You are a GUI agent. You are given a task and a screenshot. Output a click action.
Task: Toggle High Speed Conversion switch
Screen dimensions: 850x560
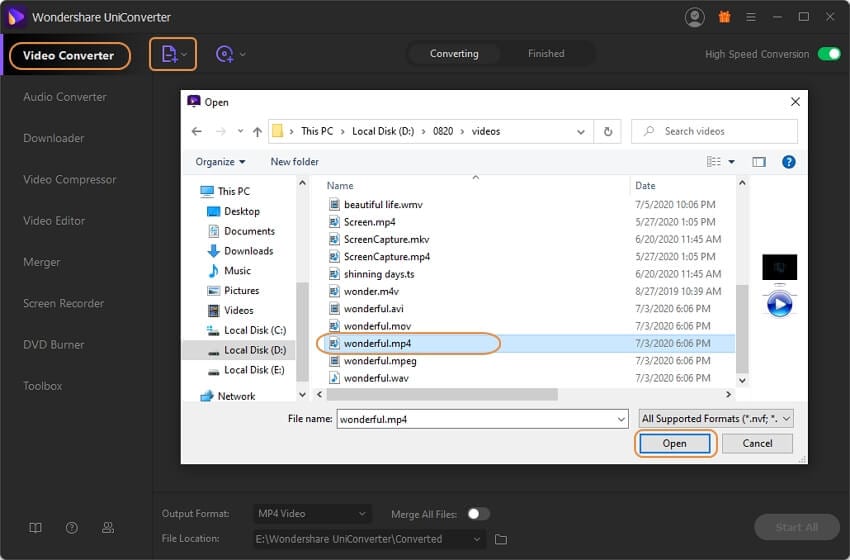(829, 54)
